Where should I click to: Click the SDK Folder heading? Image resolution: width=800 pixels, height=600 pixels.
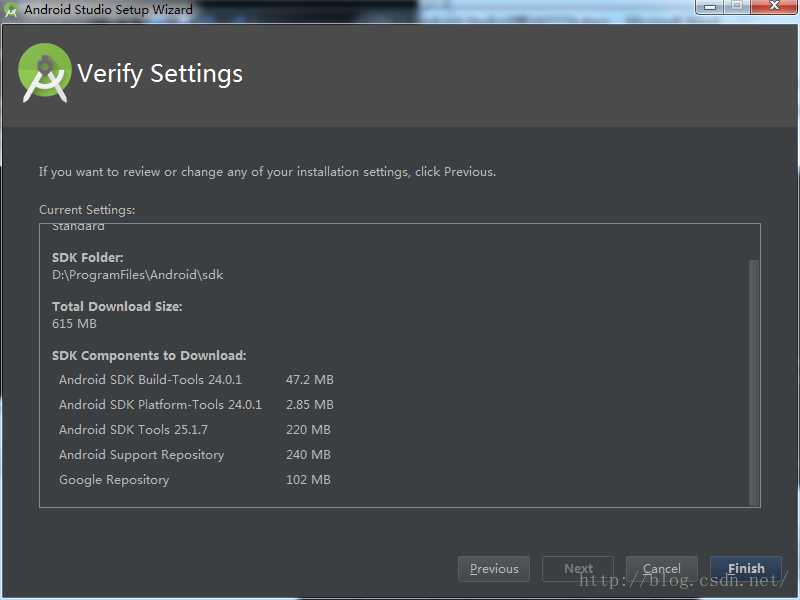tap(88, 258)
